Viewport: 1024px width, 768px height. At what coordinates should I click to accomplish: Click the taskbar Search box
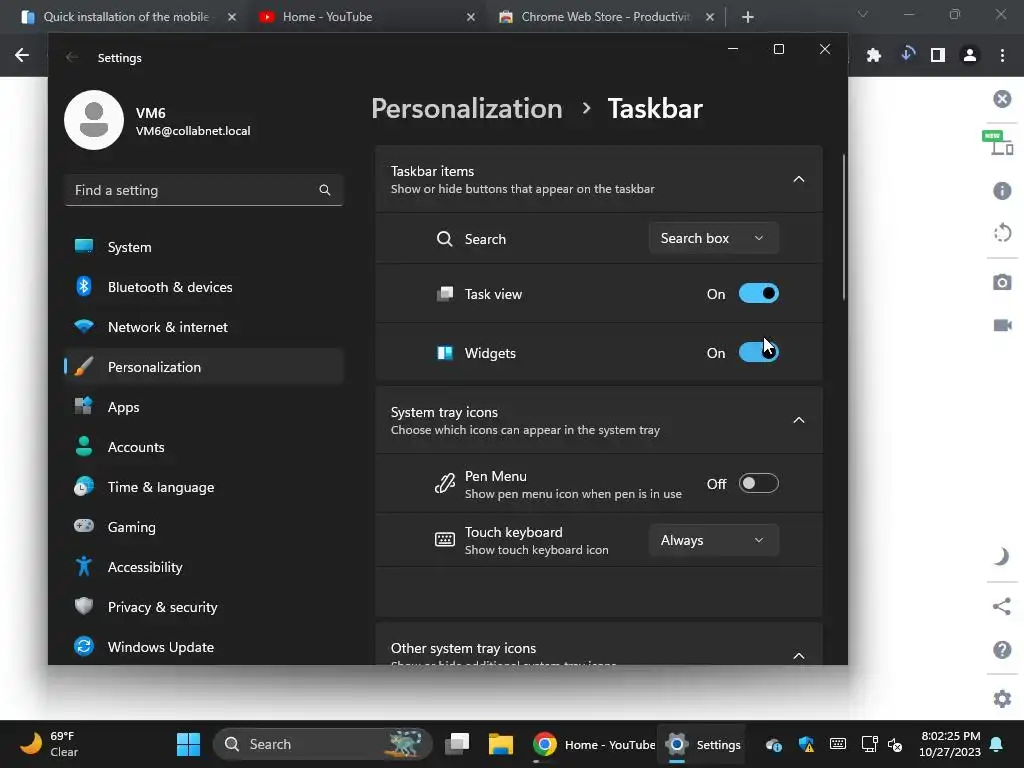click(323, 744)
